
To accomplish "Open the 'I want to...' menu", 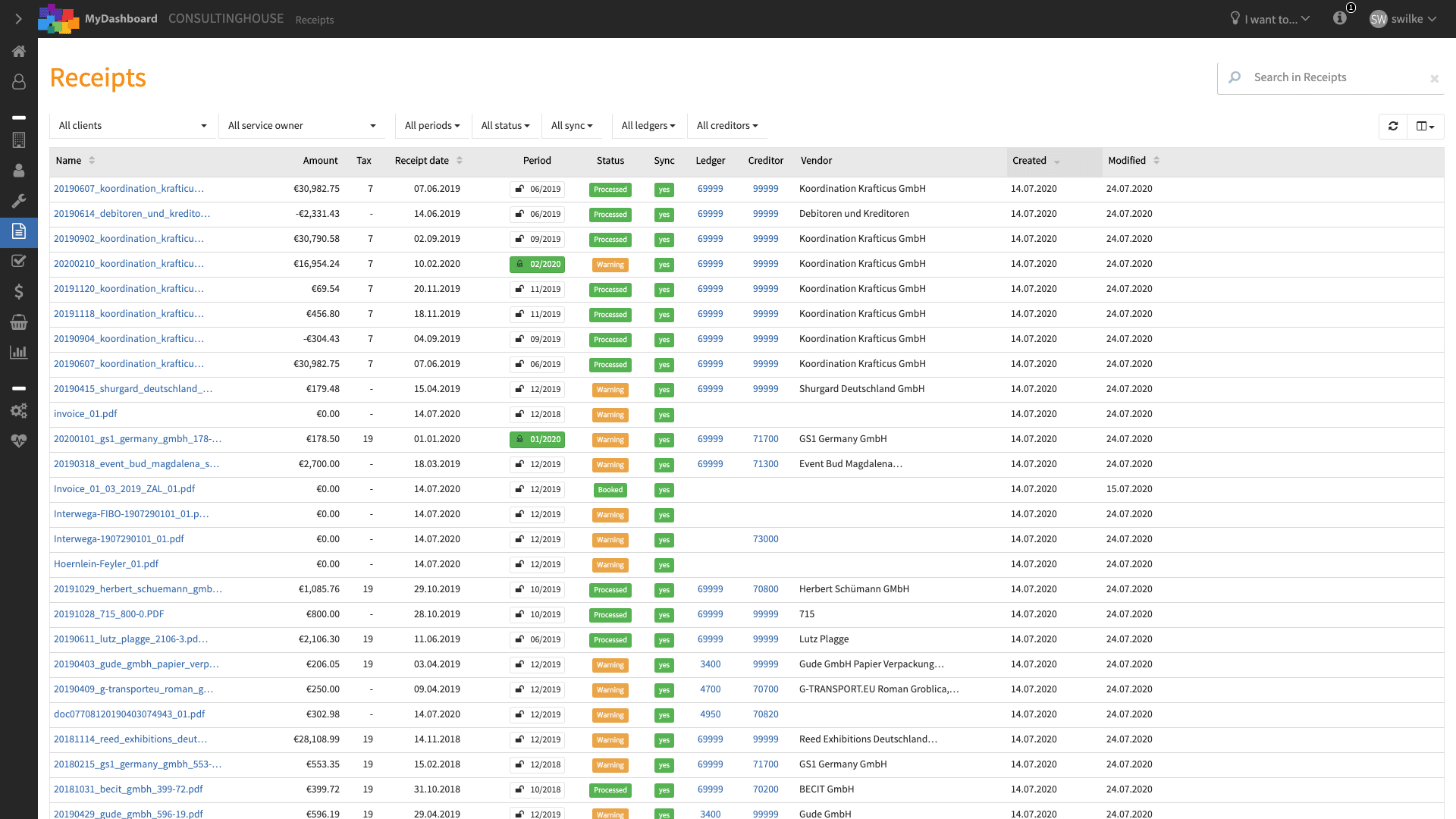I will [1270, 19].
